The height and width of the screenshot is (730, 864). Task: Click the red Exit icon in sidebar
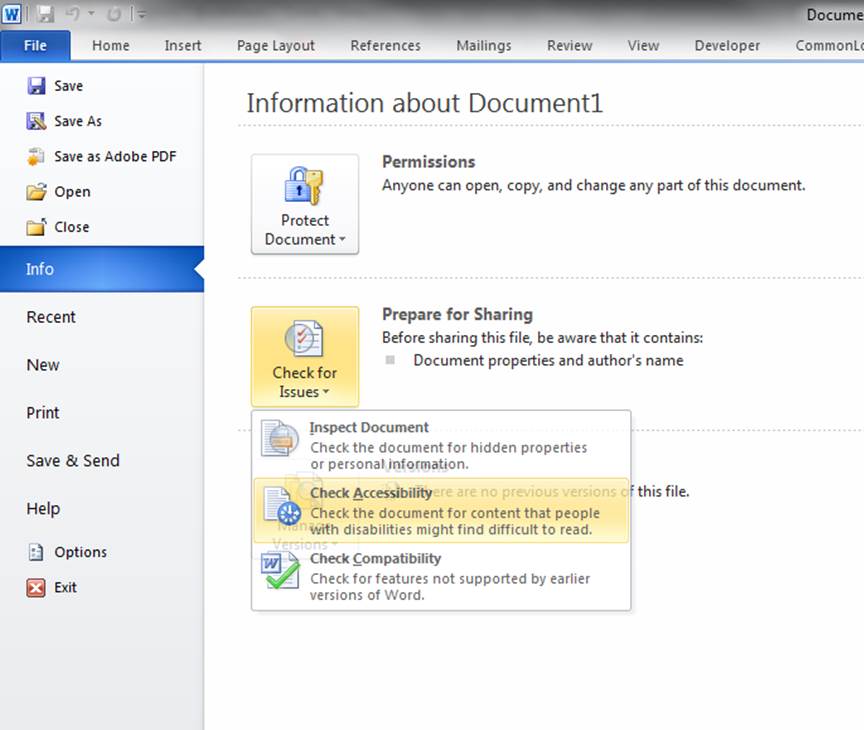tap(36, 588)
